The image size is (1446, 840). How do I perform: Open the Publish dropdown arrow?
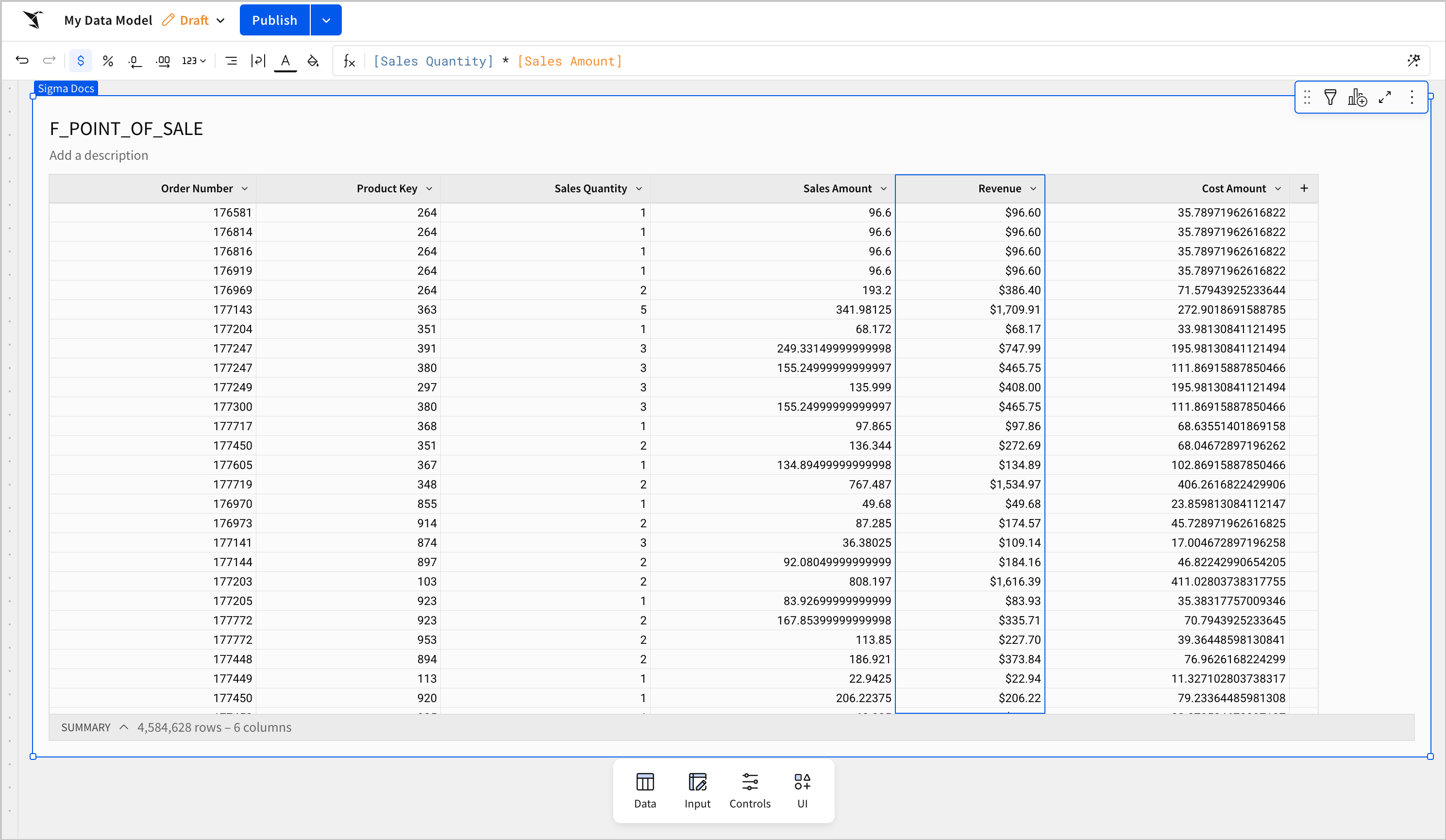coord(326,20)
